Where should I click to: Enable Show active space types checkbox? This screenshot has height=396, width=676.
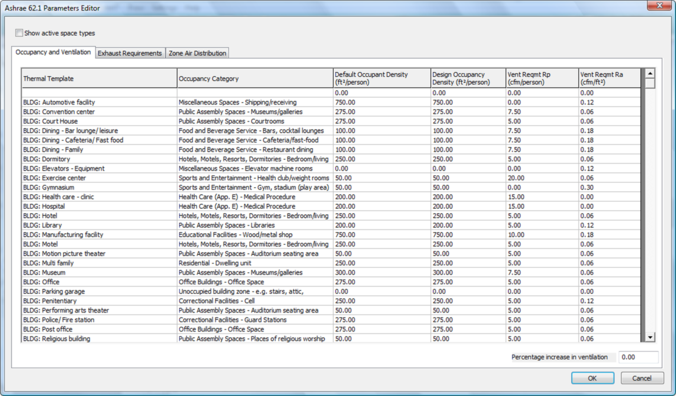(x=19, y=33)
